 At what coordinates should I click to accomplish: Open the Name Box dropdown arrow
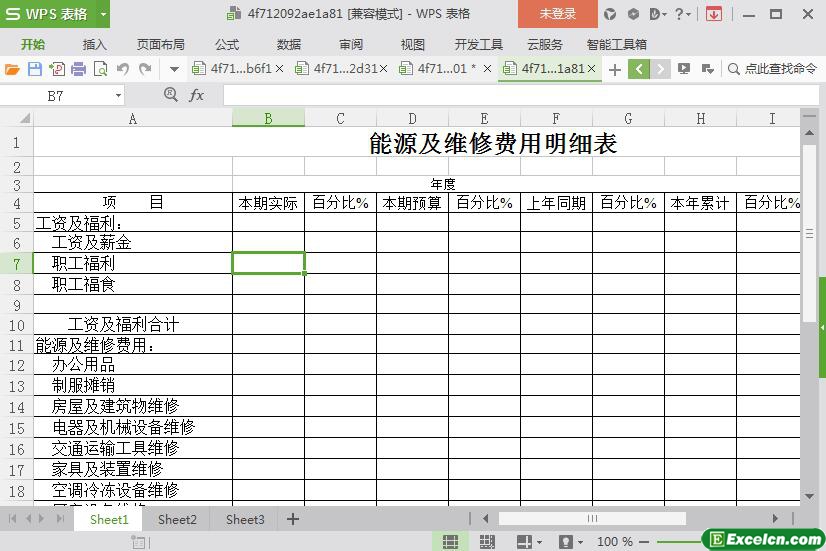click(x=119, y=95)
